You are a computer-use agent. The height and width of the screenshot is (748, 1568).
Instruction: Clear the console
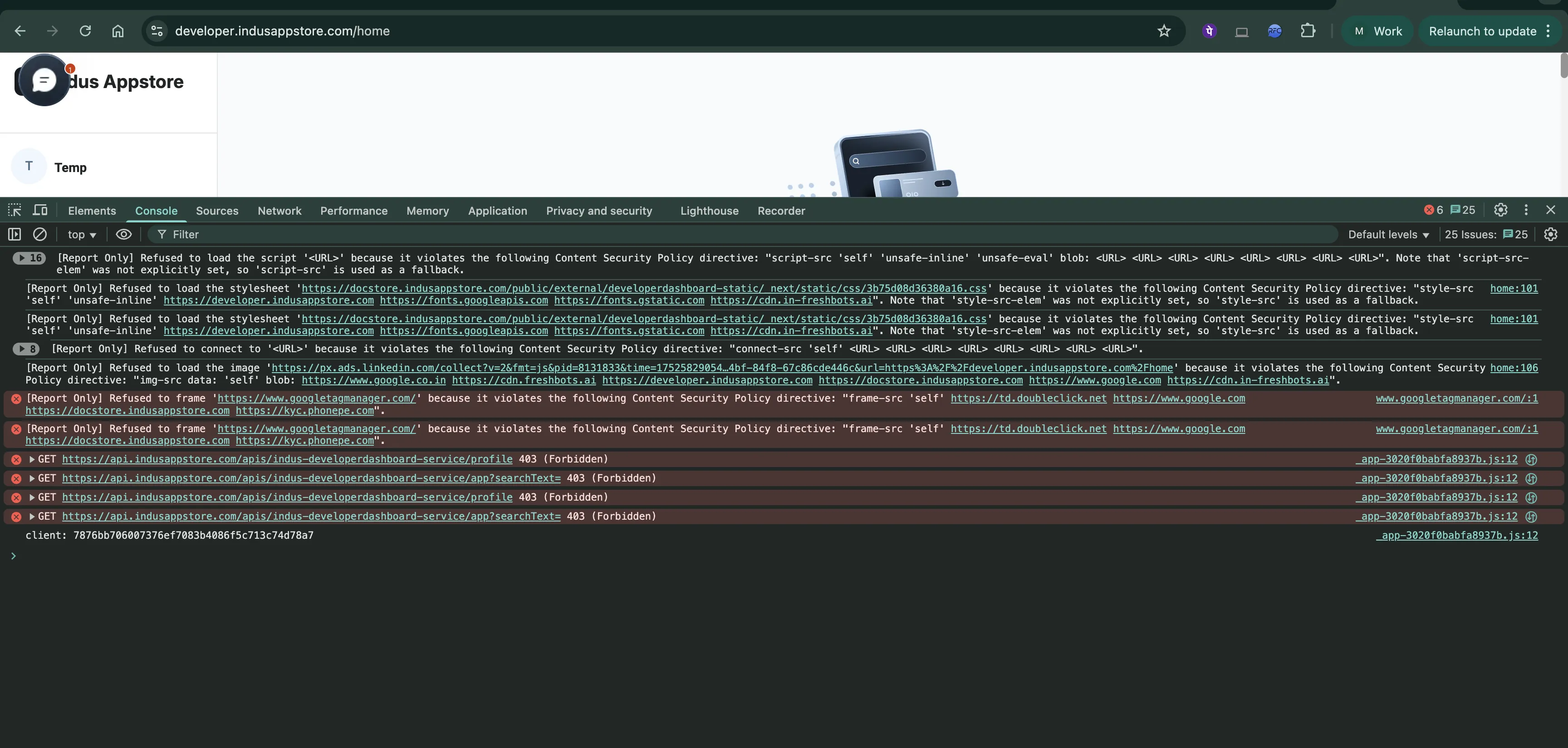click(40, 235)
